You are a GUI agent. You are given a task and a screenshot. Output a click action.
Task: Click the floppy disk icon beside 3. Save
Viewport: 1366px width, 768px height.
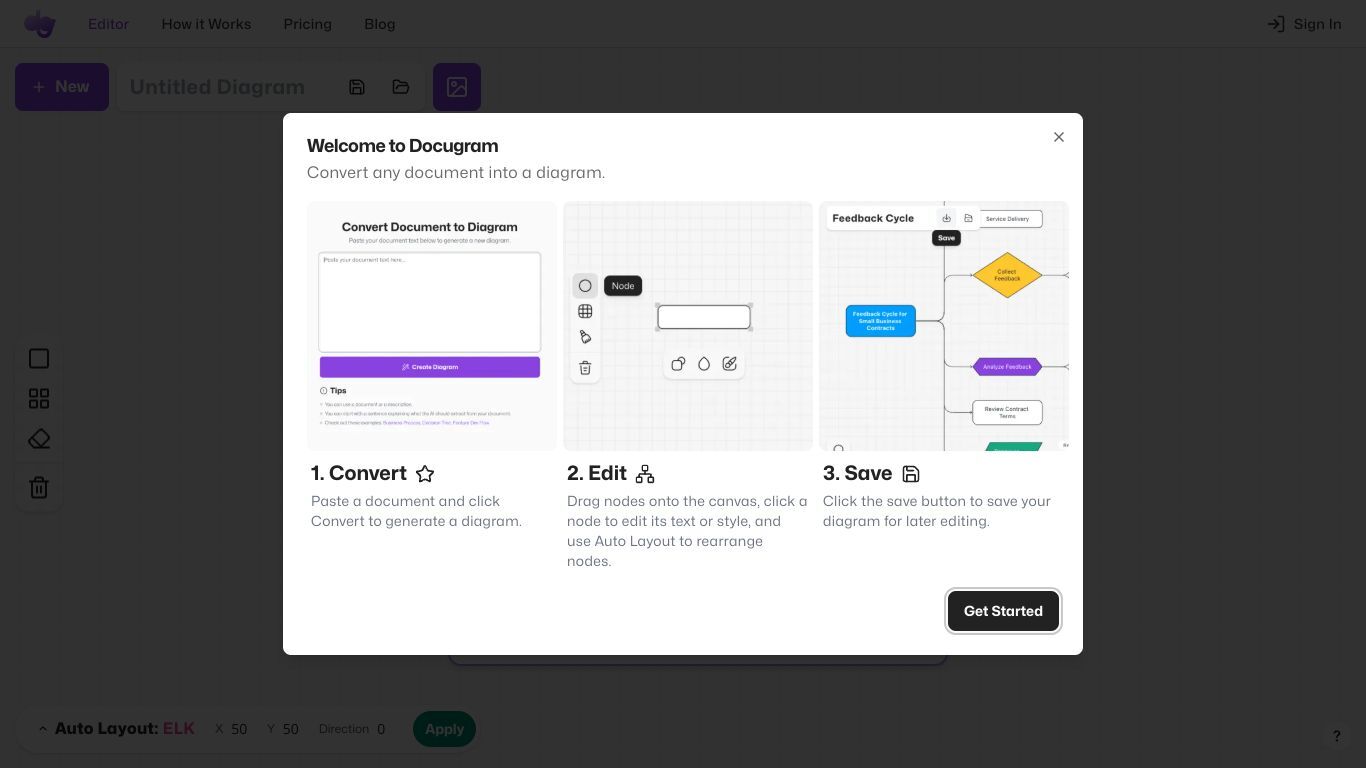911,474
